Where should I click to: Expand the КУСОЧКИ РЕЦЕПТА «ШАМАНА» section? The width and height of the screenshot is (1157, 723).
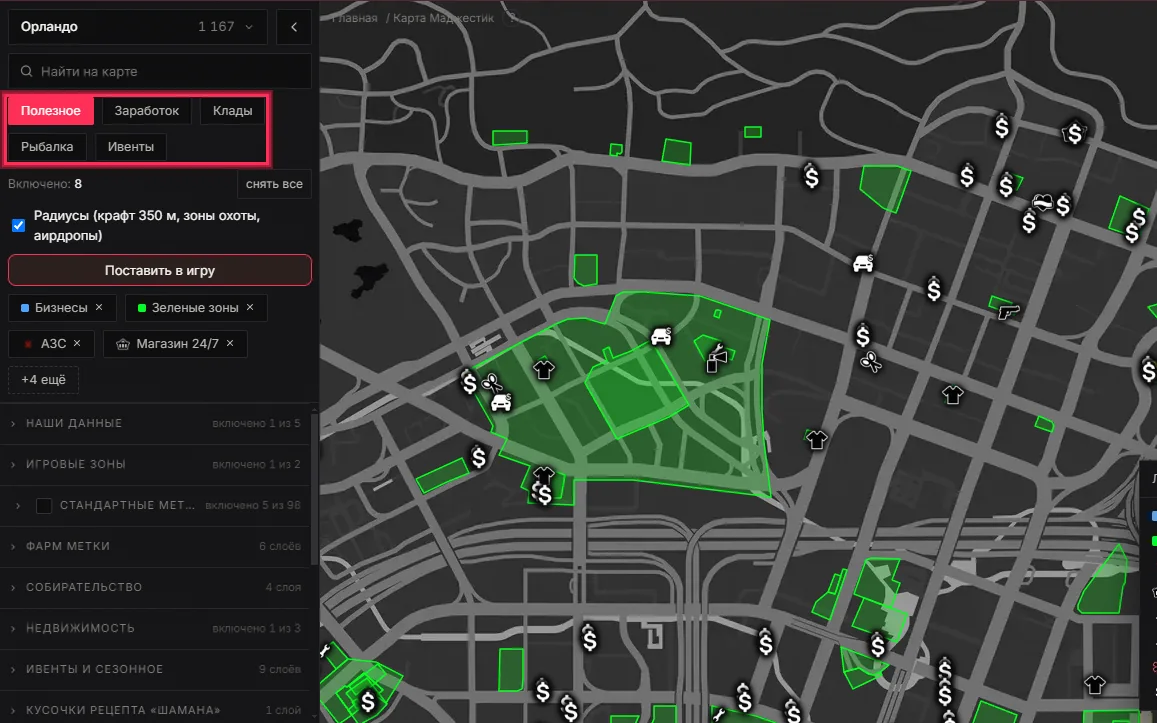click(155, 710)
